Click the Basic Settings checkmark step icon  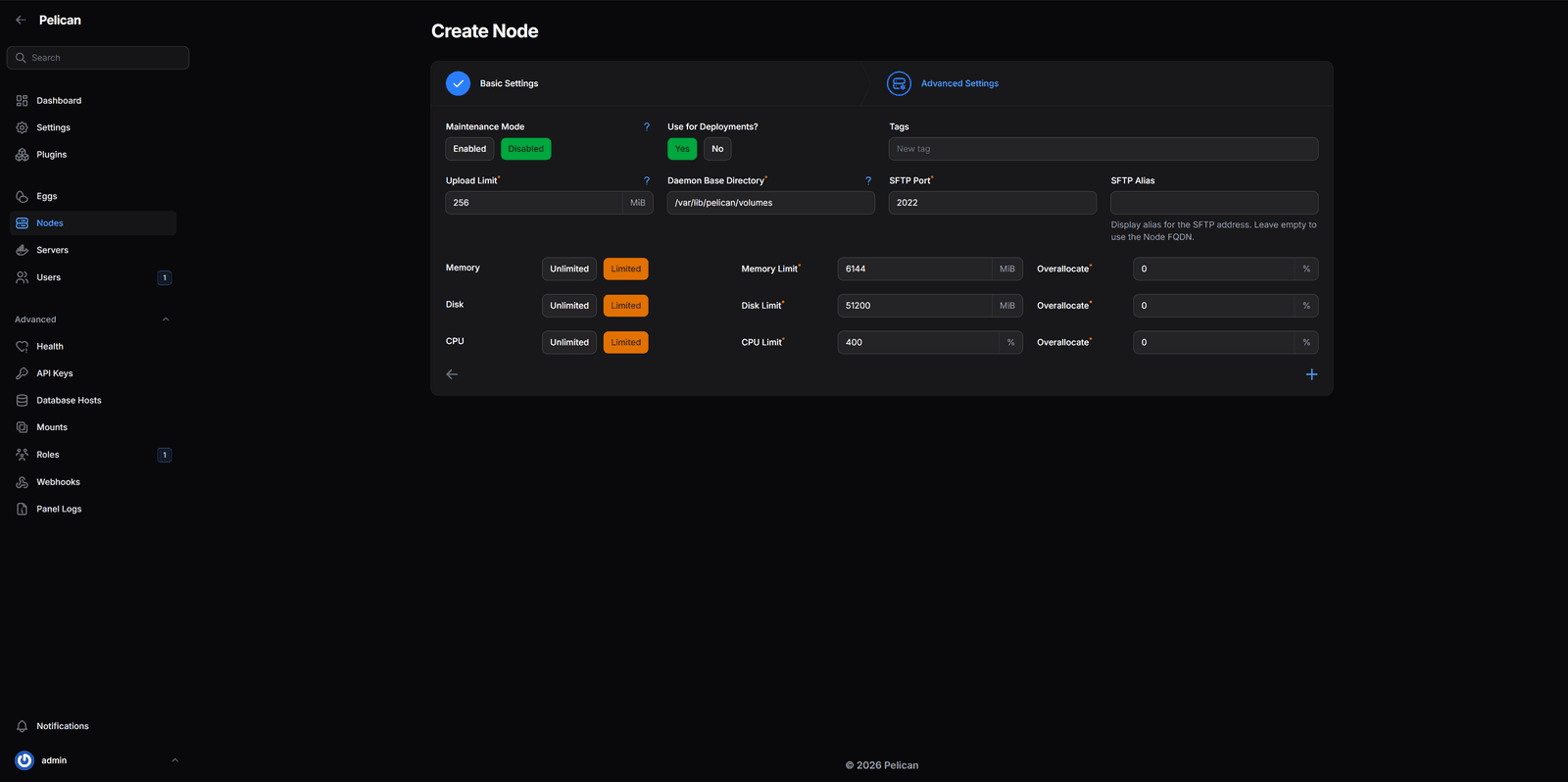458,83
